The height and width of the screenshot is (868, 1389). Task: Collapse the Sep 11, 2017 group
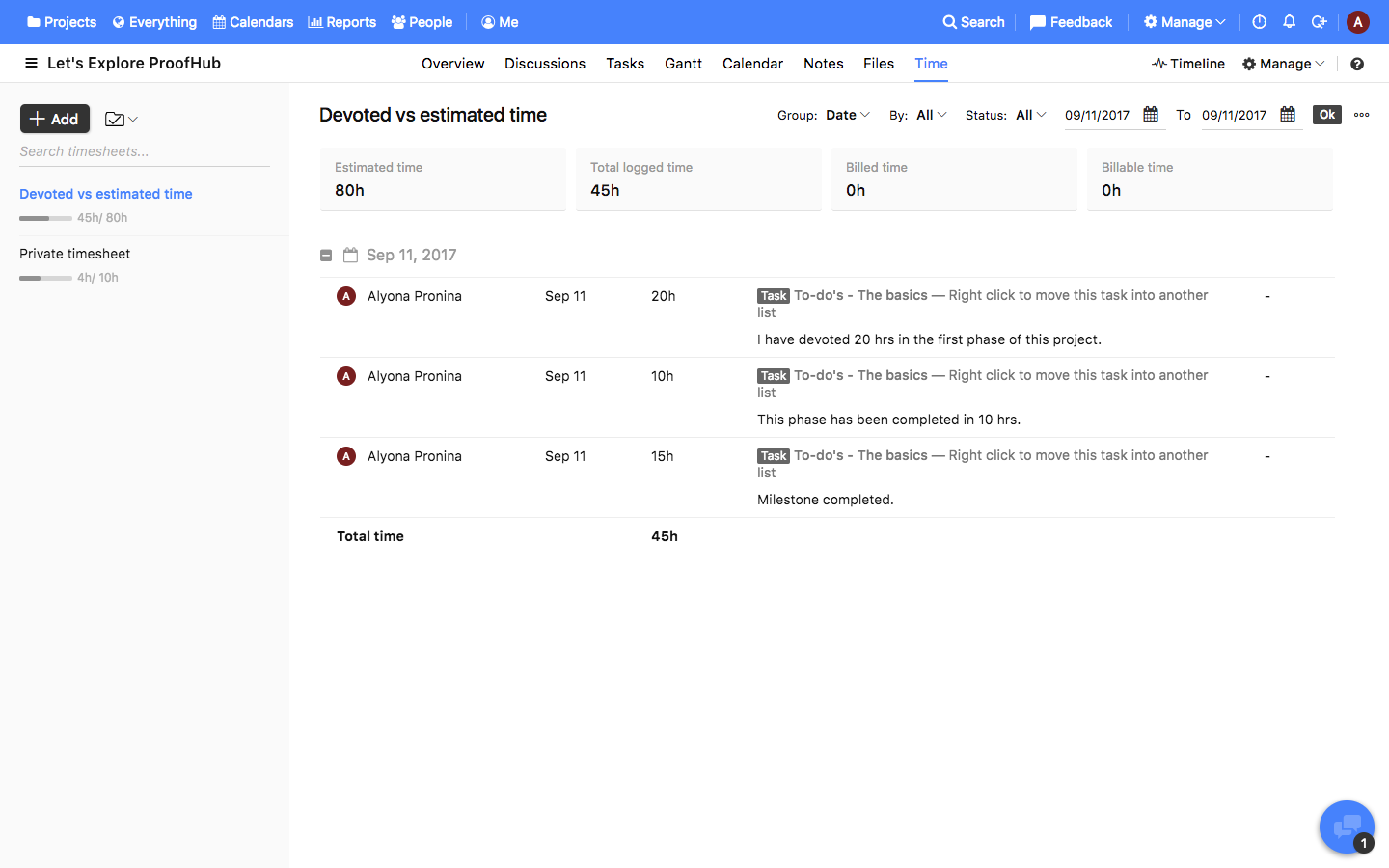pyautogui.click(x=326, y=256)
